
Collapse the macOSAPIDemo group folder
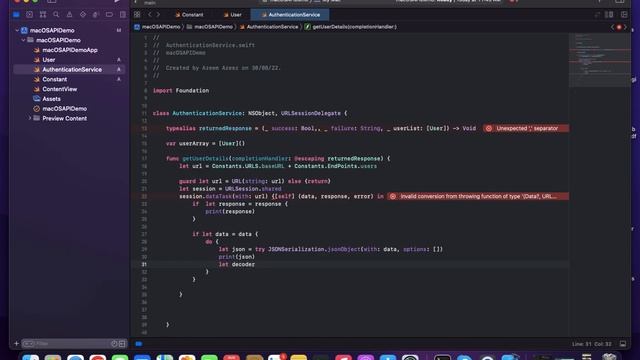pos(23,40)
